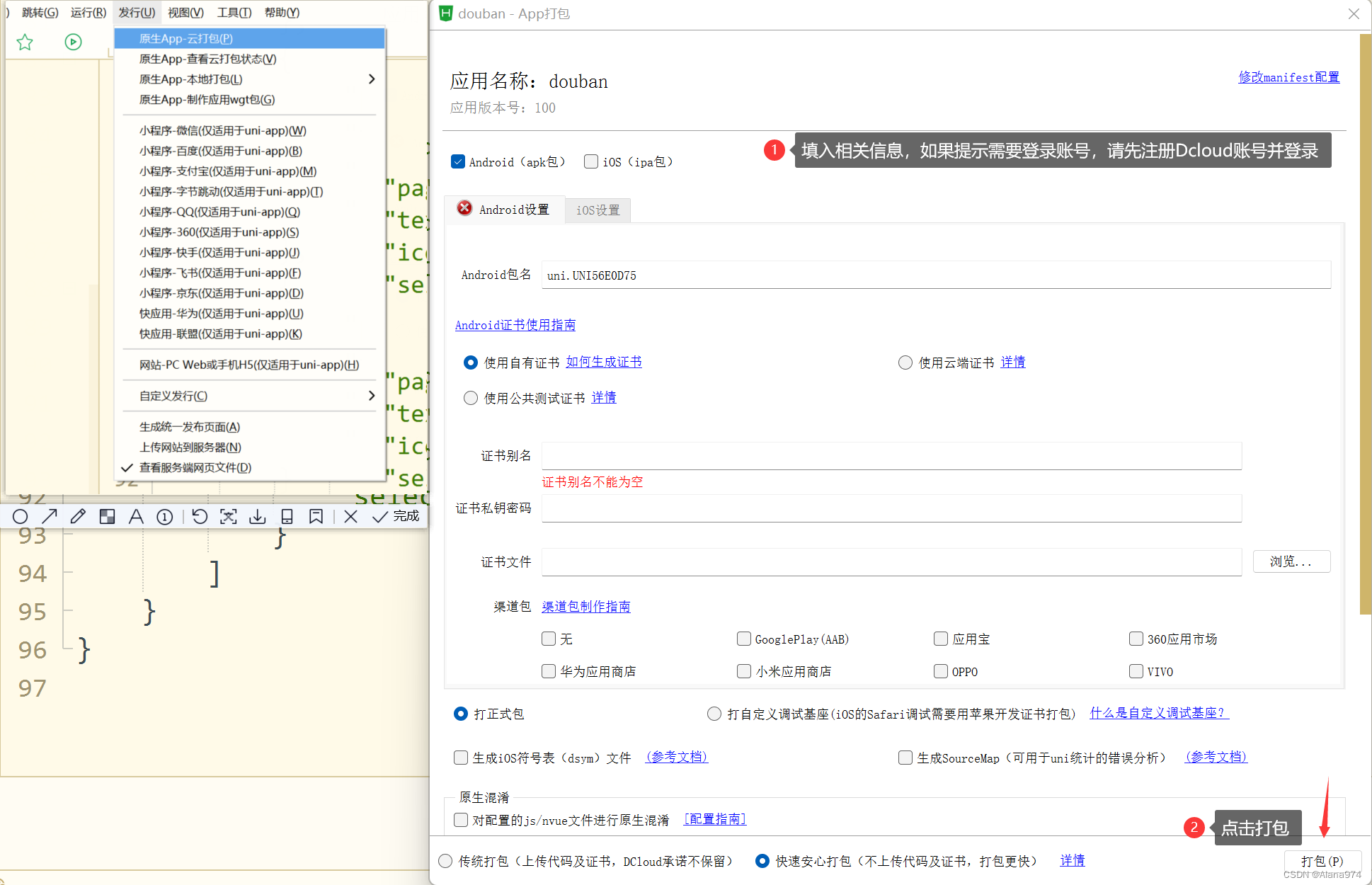The image size is (1372, 885).
Task: Undo the last annotation
Action: tap(200, 516)
